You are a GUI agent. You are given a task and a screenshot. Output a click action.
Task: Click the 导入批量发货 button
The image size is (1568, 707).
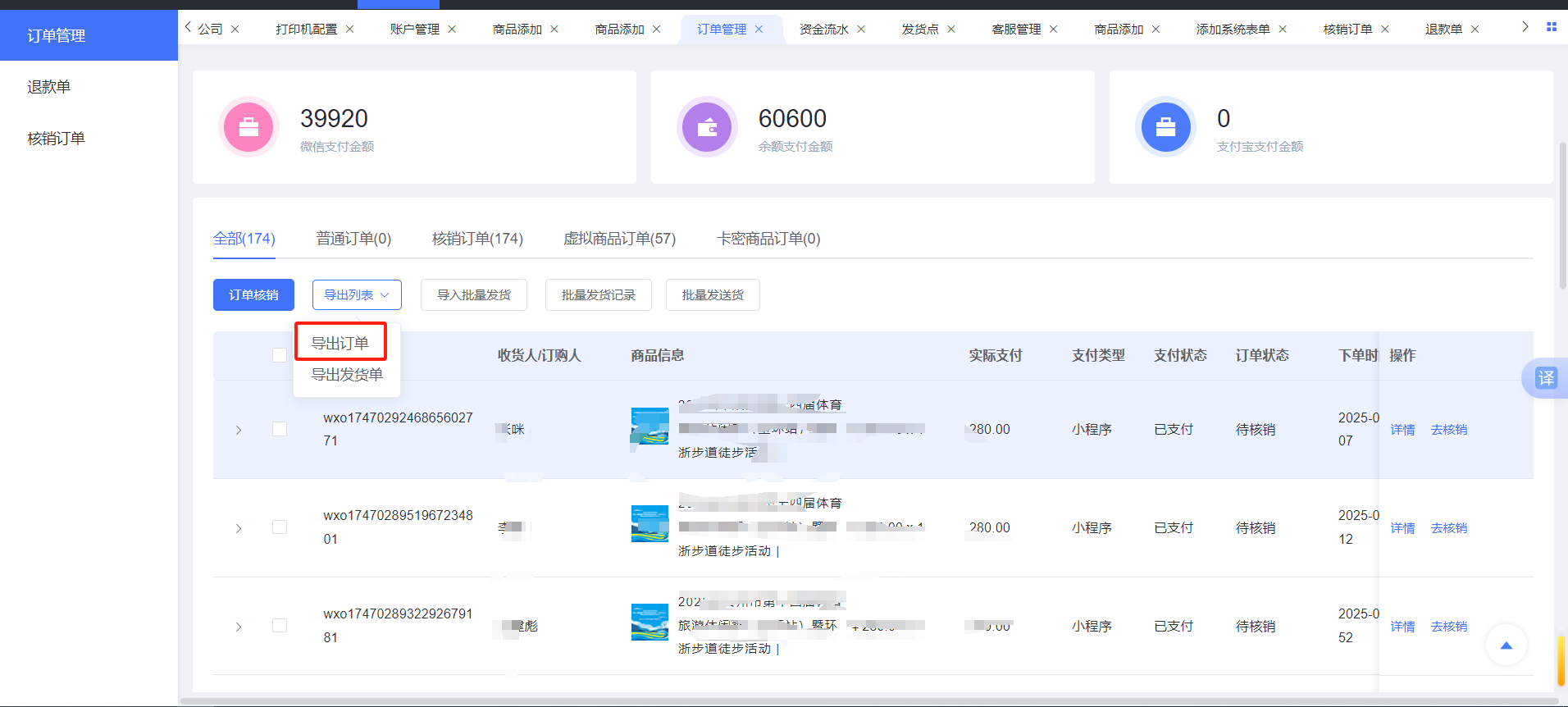474,294
